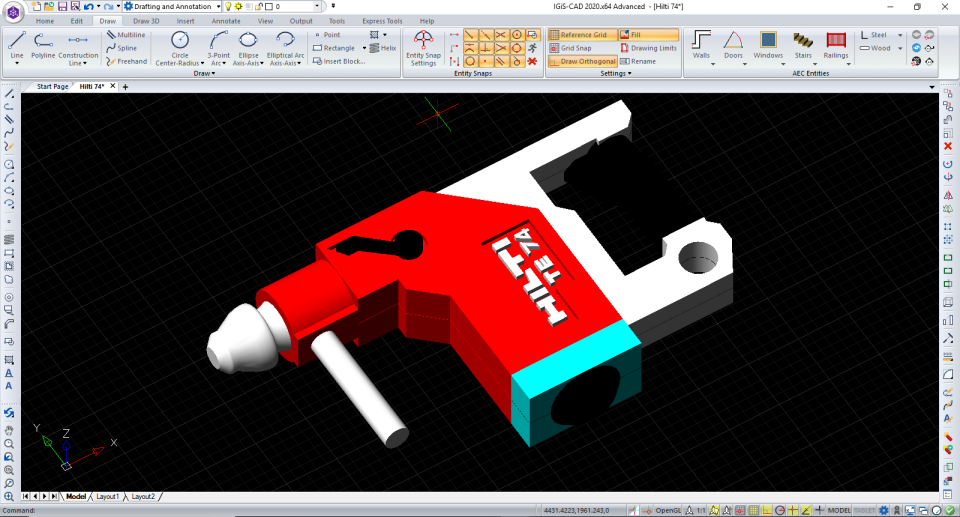Open application menu logo button
The width and height of the screenshot is (960, 517).
[x=13, y=12]
